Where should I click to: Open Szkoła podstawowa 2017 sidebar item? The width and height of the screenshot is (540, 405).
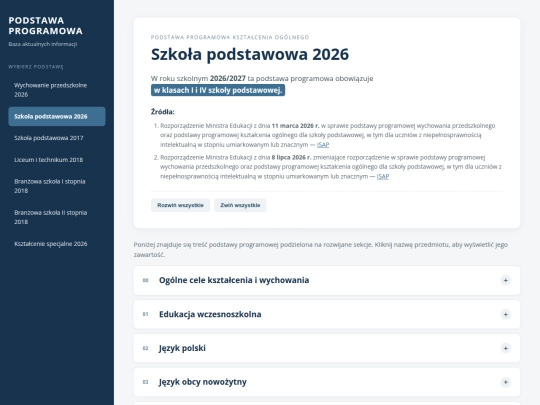click(x=57, y=138)
